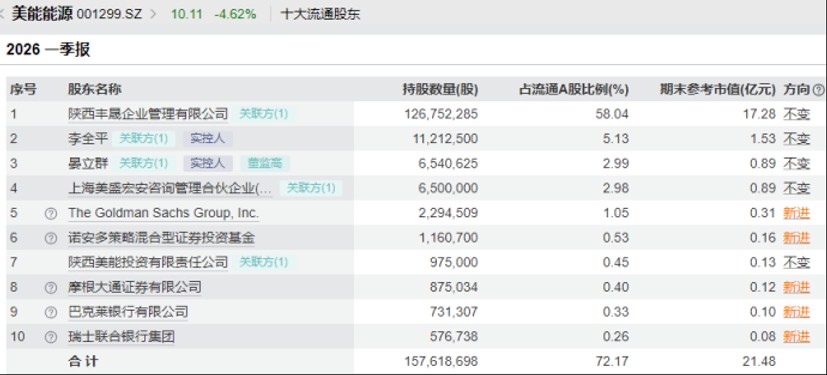Image resolution: width=827 pixels, height=375 pixels.
Task: Click the question icon for Goldman Sachs row
Action: click(x=51, y=213)
